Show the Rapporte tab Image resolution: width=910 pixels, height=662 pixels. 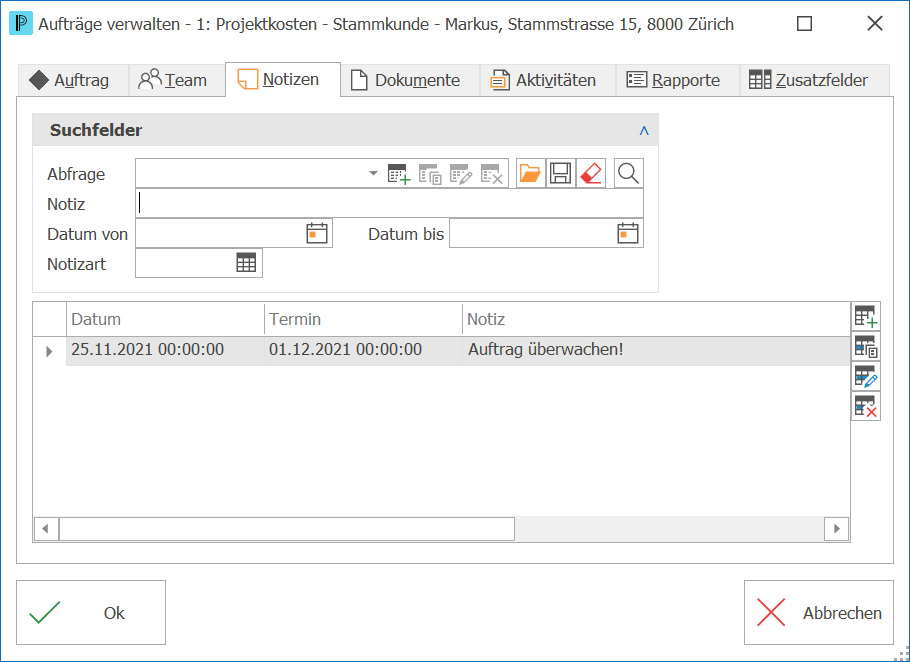(x=678, y=80)
